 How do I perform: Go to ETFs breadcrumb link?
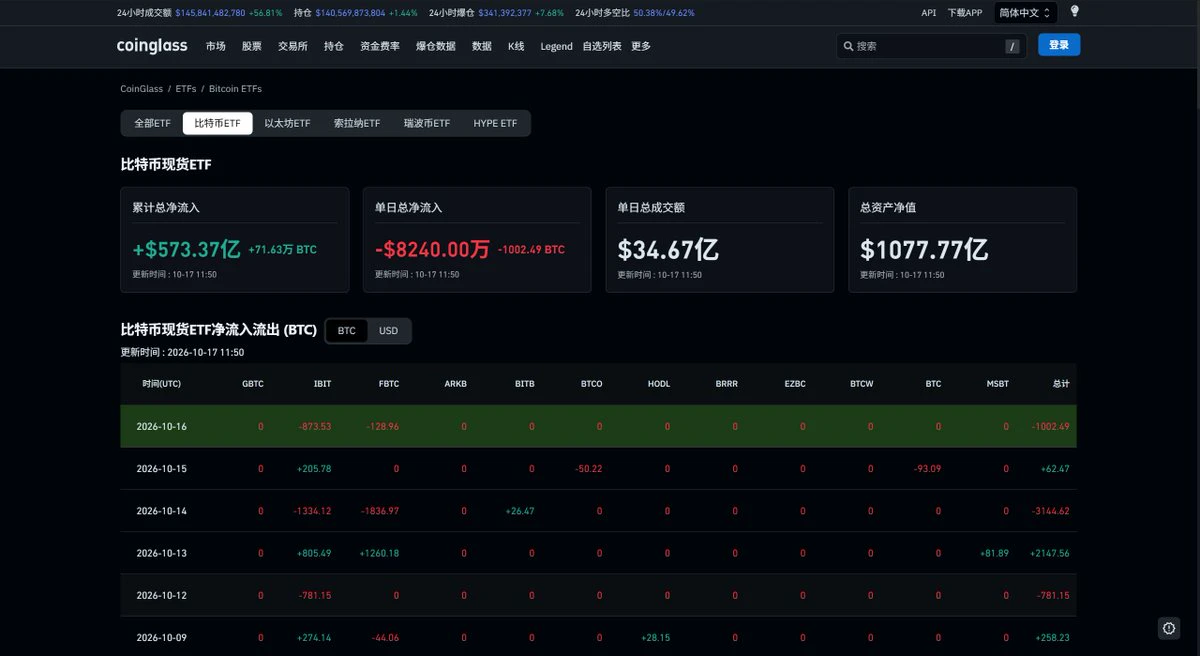pos(186,89)
